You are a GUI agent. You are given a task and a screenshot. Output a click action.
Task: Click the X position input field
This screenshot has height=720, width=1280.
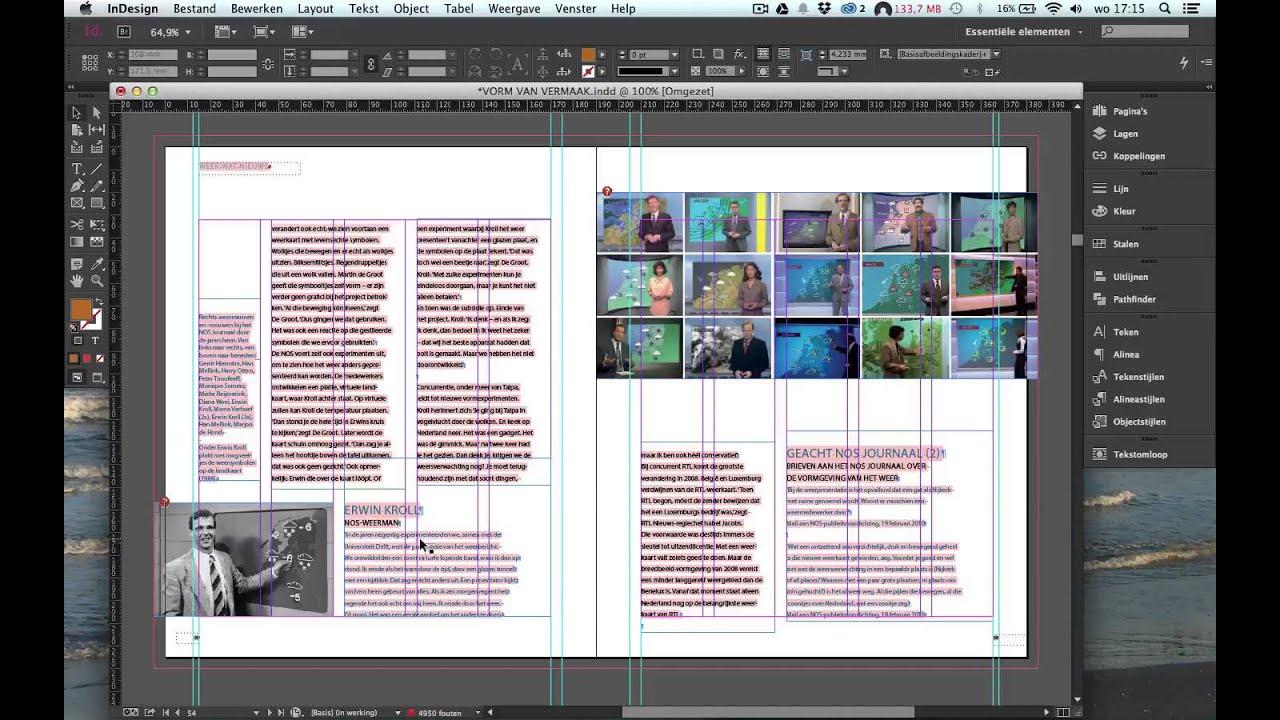[154, 54]
